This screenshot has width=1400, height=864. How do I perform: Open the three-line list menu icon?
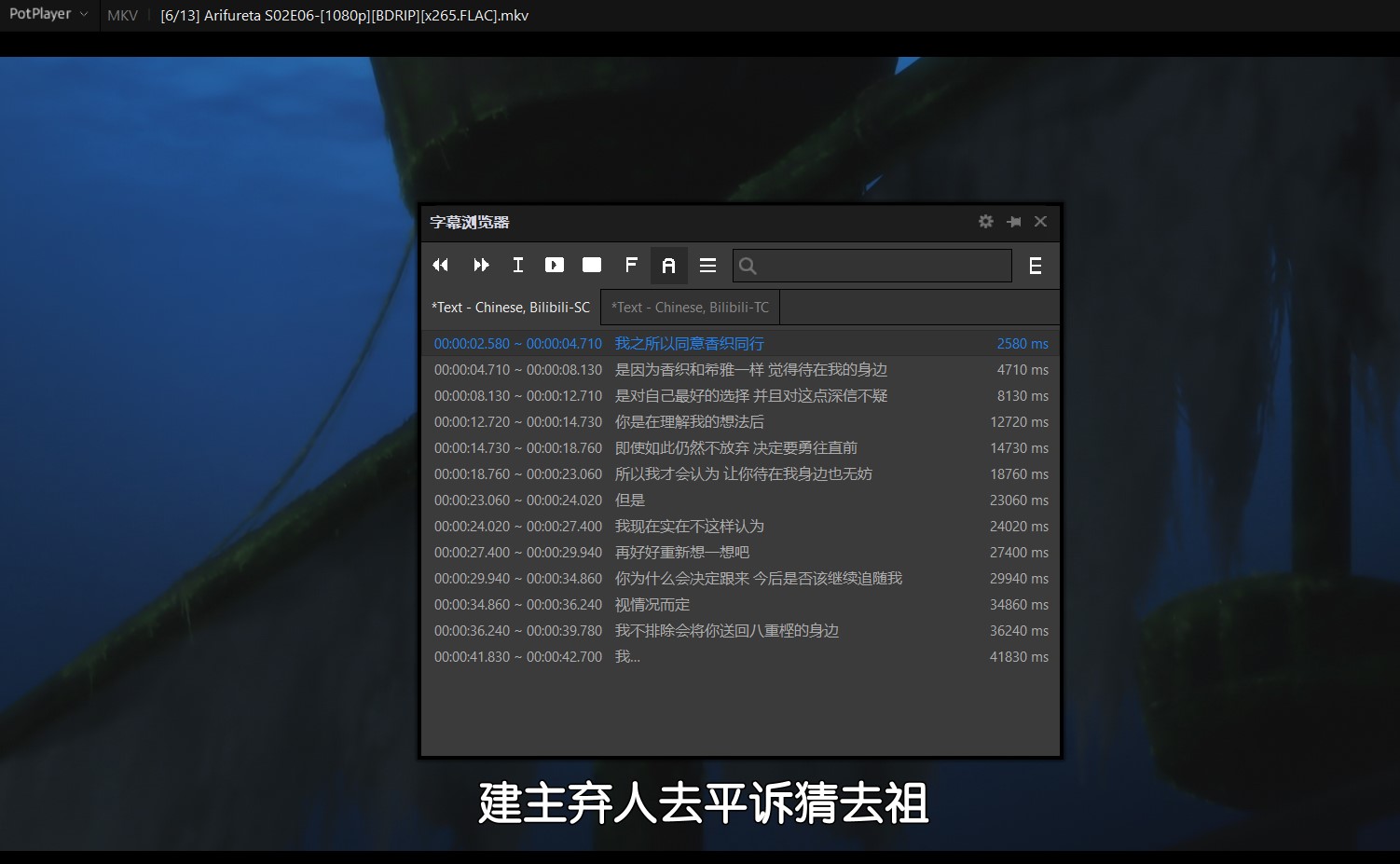pyautogui.click(x=708, y=266)
